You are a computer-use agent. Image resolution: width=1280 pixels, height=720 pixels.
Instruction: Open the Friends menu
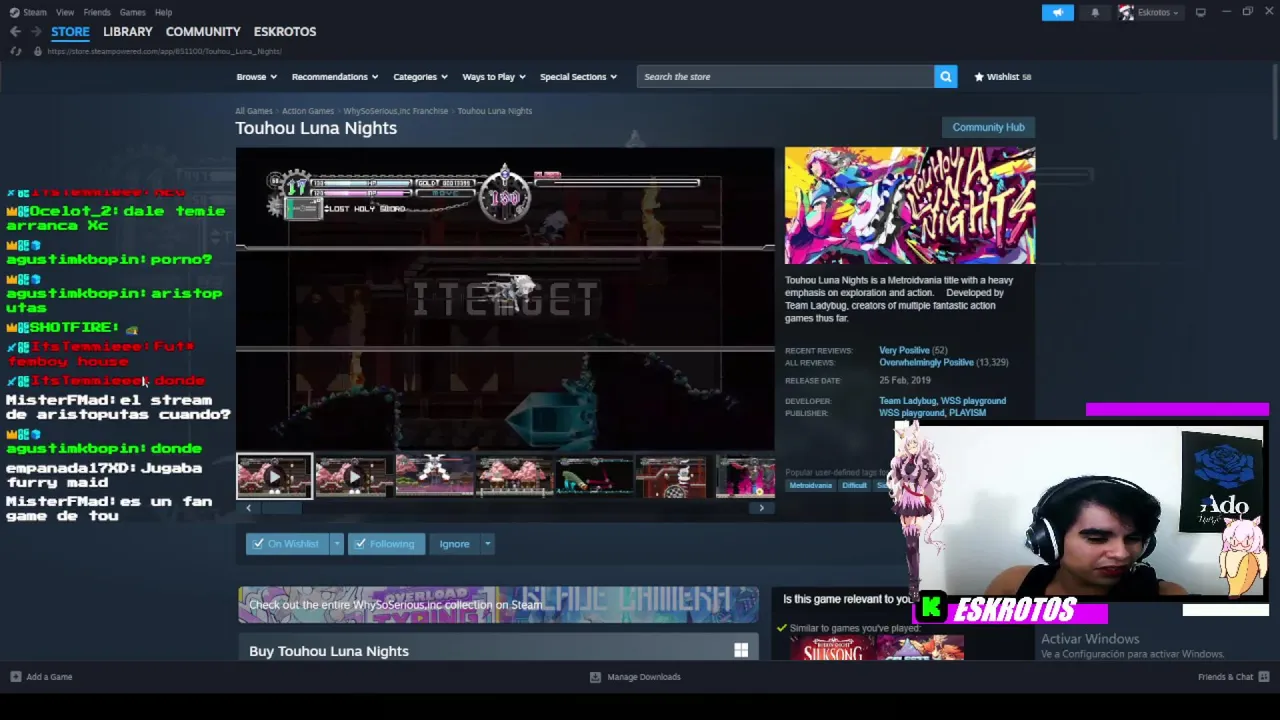pos(97,13)
